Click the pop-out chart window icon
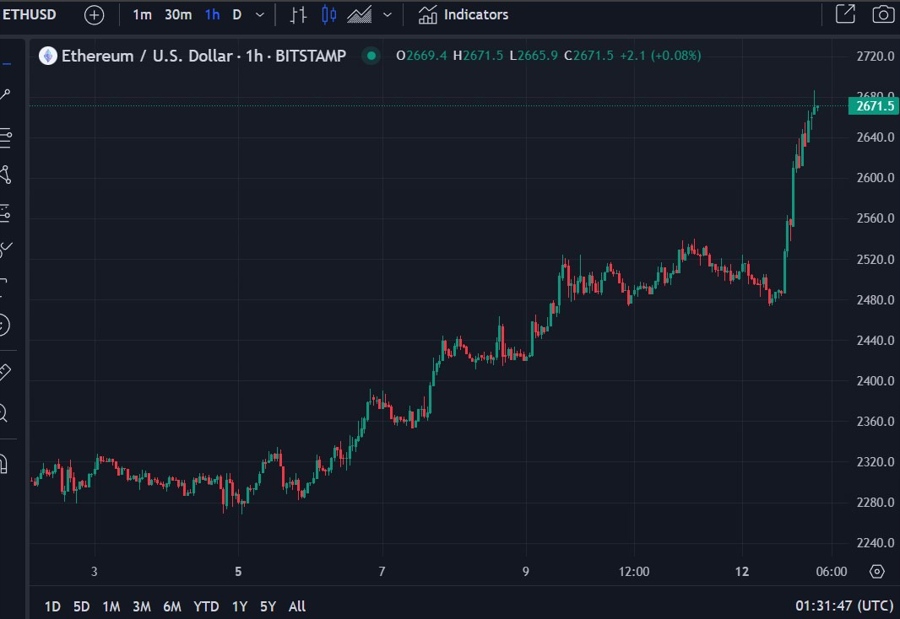This screenshot has height=619, width=900. (845, 14)
